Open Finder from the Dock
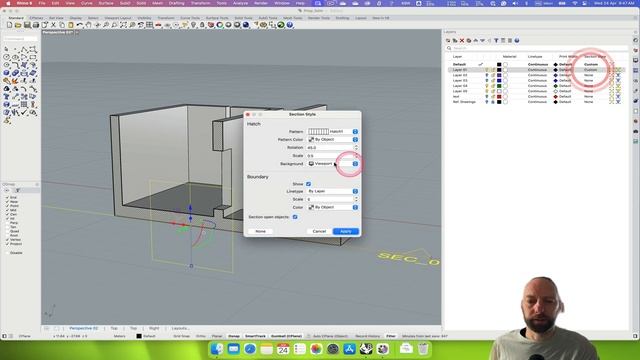The height and width of the screenshot is (360, 640). click(218, 349)
